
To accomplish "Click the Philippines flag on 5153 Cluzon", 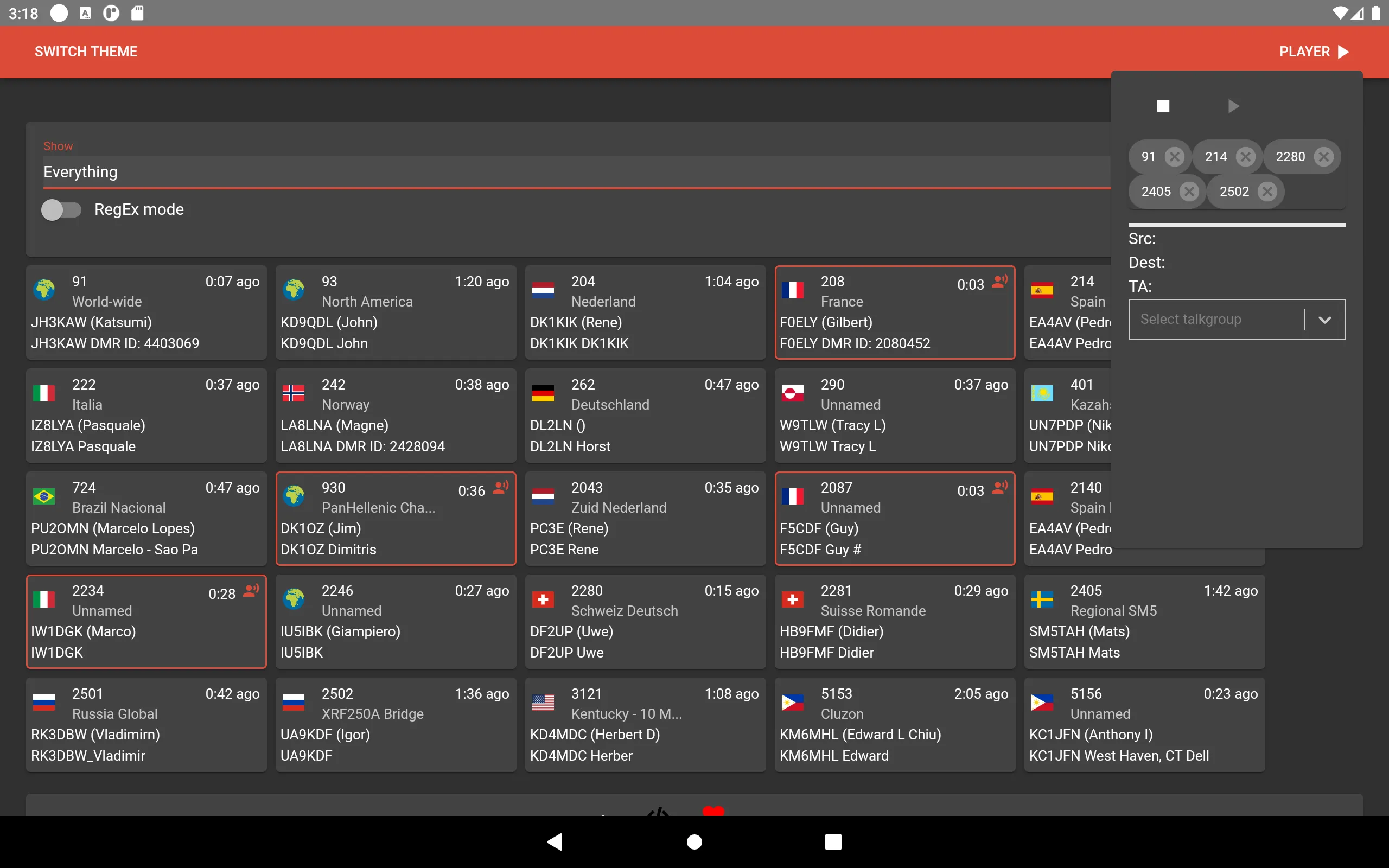I will [793, 702].
